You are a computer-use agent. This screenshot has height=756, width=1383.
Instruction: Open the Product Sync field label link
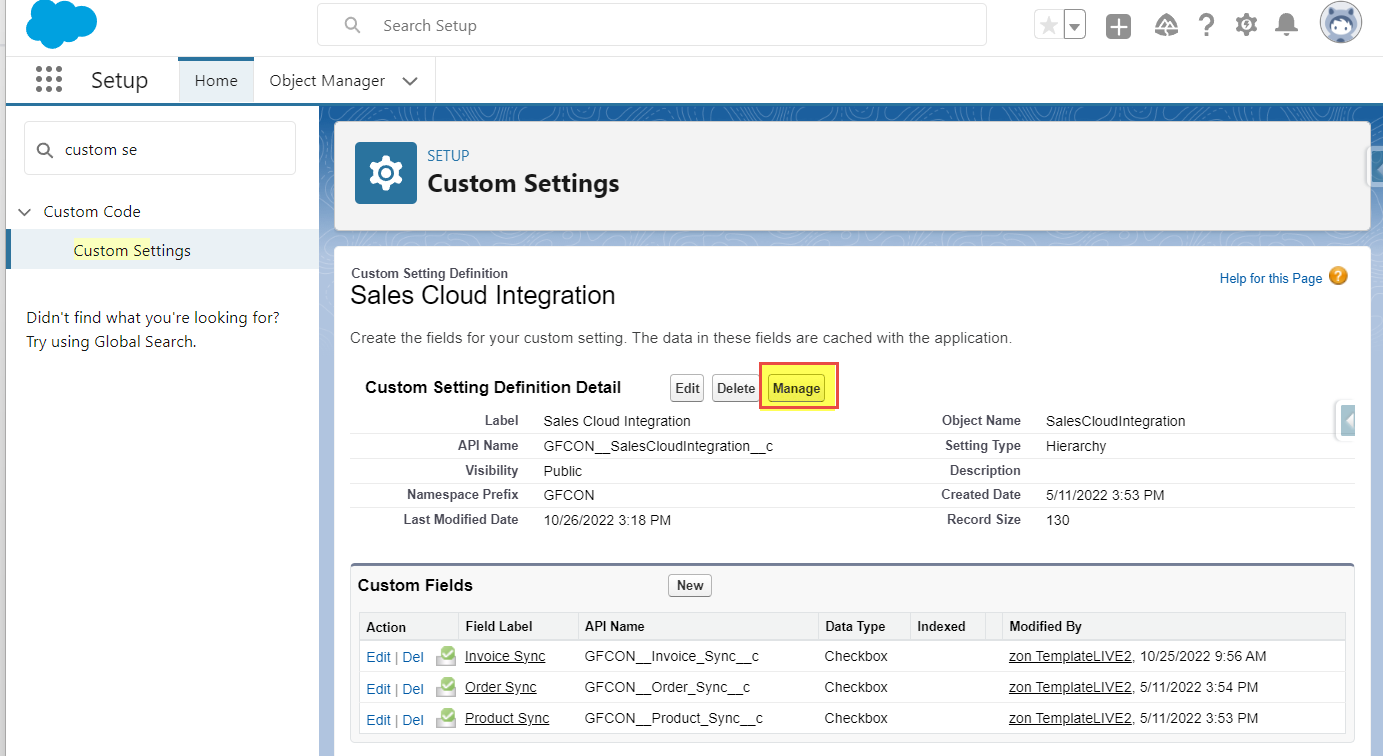[x=507, y=718]
